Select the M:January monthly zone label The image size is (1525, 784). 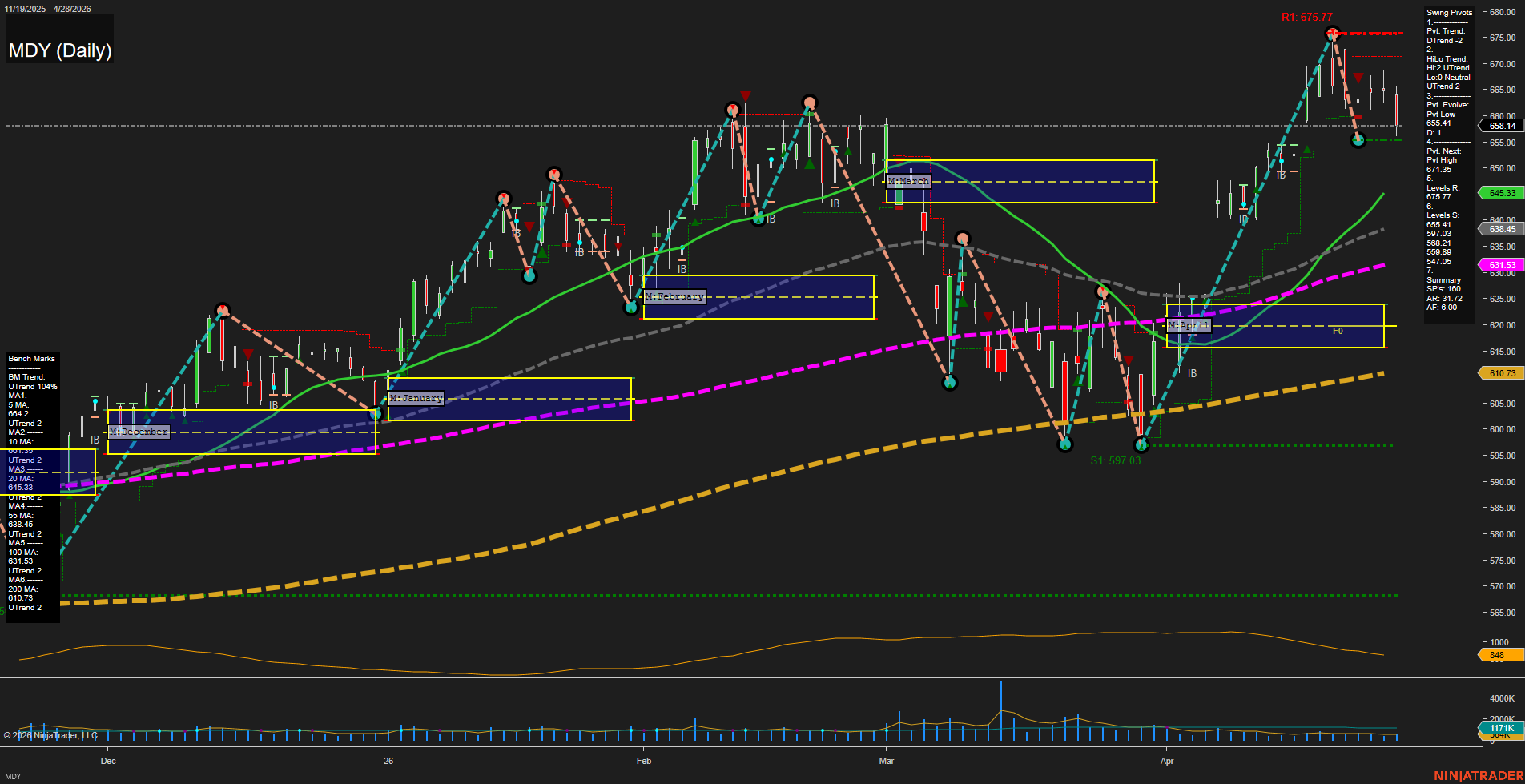pos(416,398)
